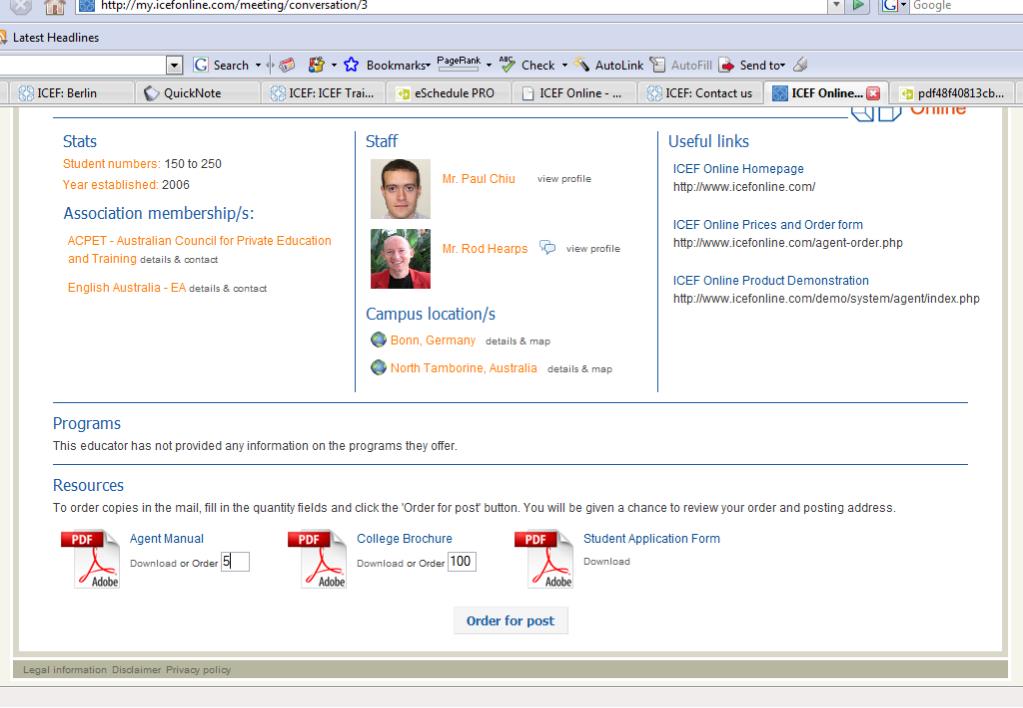This screenshot has width=1023, height=708.
Task: Click the Student Application Form PDF icon
Action: pos(544,559)
